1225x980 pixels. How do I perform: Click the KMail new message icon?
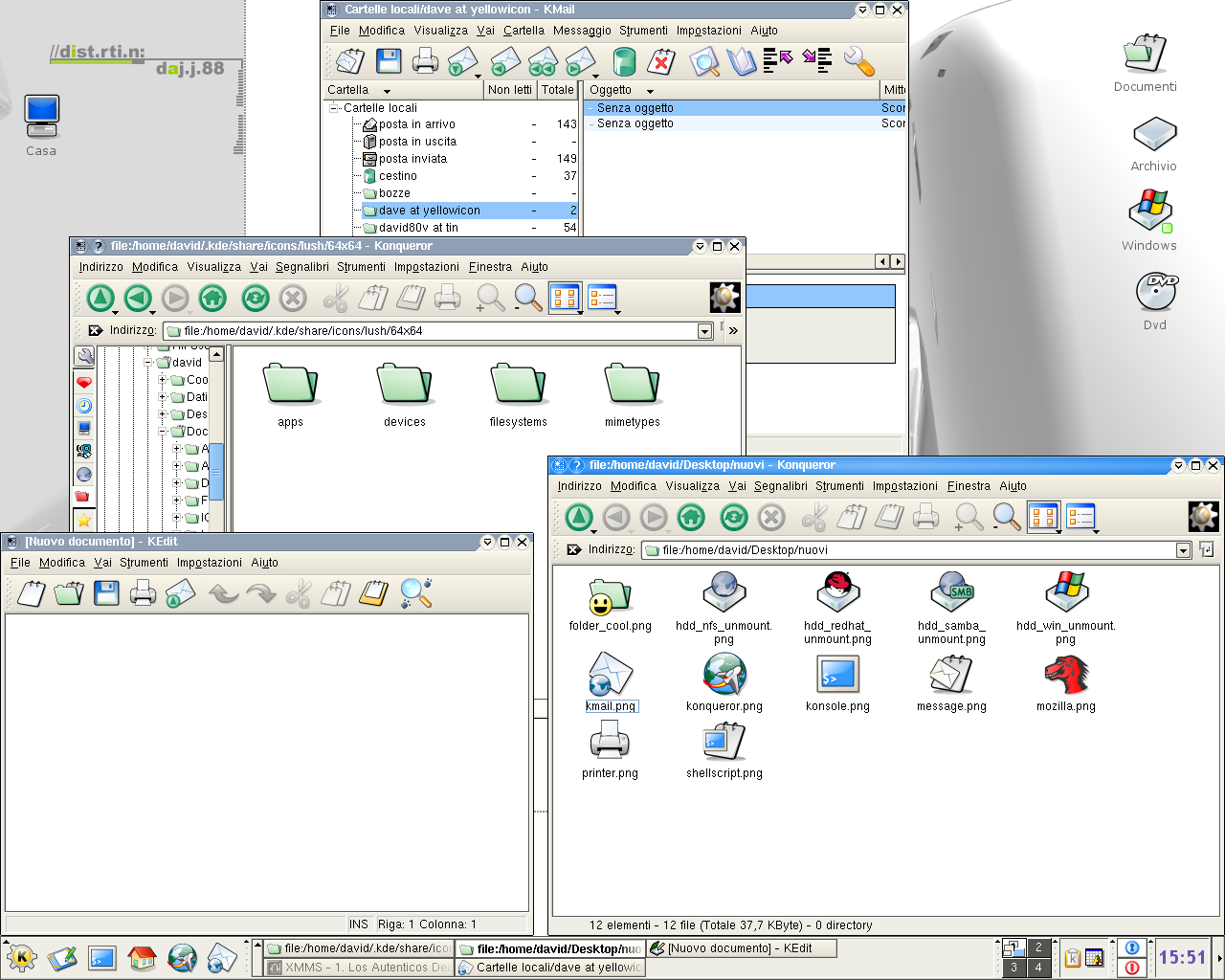tap(350, 62)
